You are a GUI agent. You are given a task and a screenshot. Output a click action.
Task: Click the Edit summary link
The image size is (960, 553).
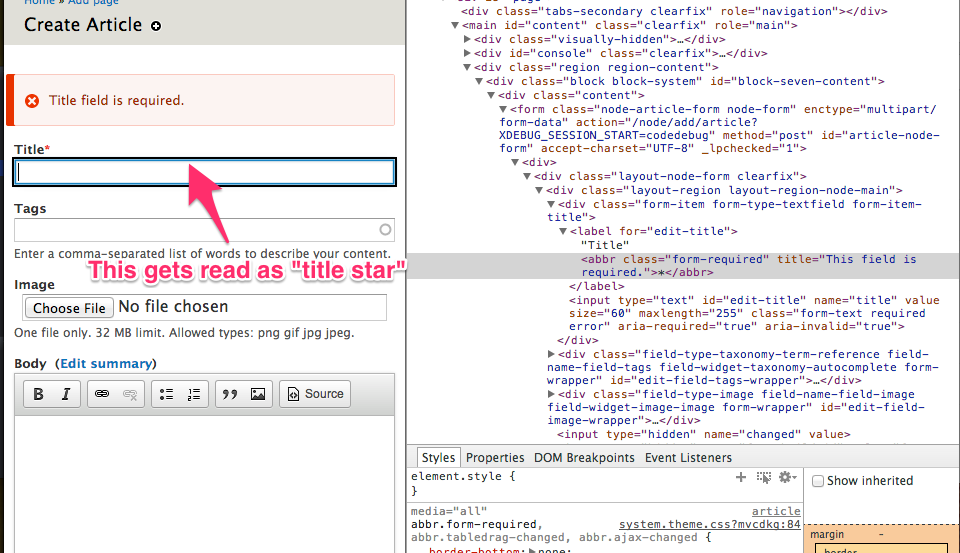click(106, 363)
